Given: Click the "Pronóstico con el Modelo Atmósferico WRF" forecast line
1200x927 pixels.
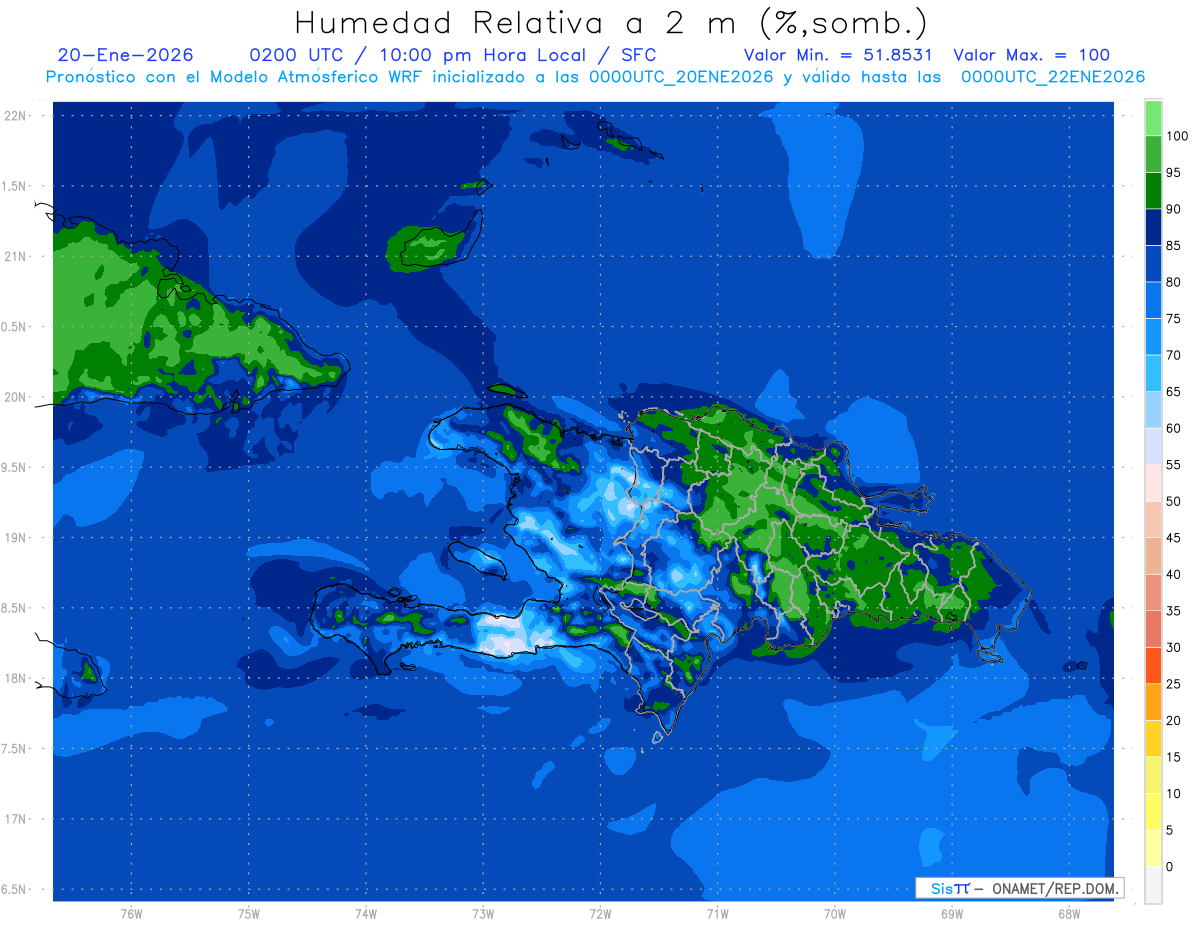Looking at the screenshot, I should point(595,76).
